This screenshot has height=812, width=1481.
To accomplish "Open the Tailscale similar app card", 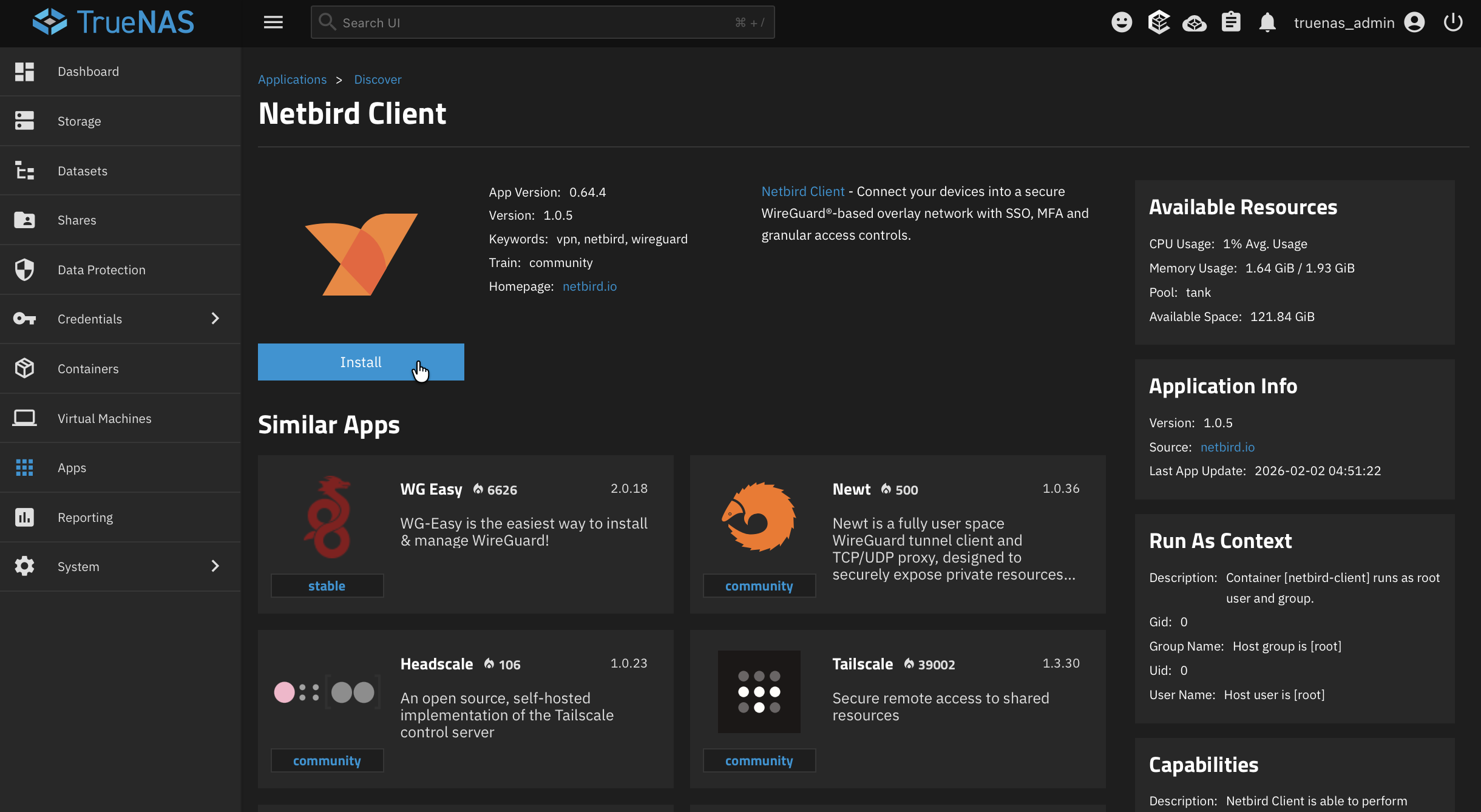I will point(897,708).
